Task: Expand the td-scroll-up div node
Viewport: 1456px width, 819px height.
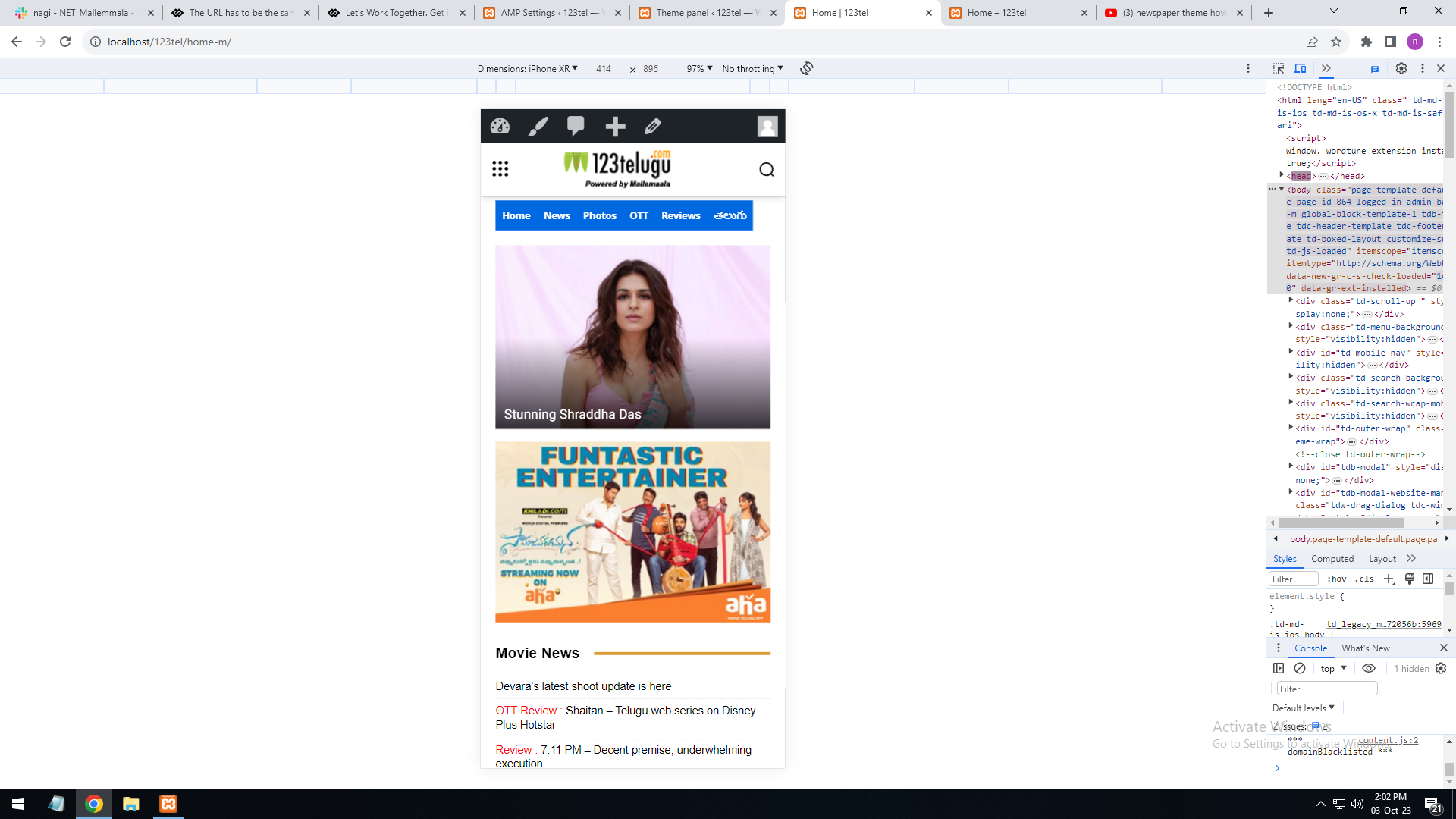Action: pyautogui.click(x=1291, y=300)
